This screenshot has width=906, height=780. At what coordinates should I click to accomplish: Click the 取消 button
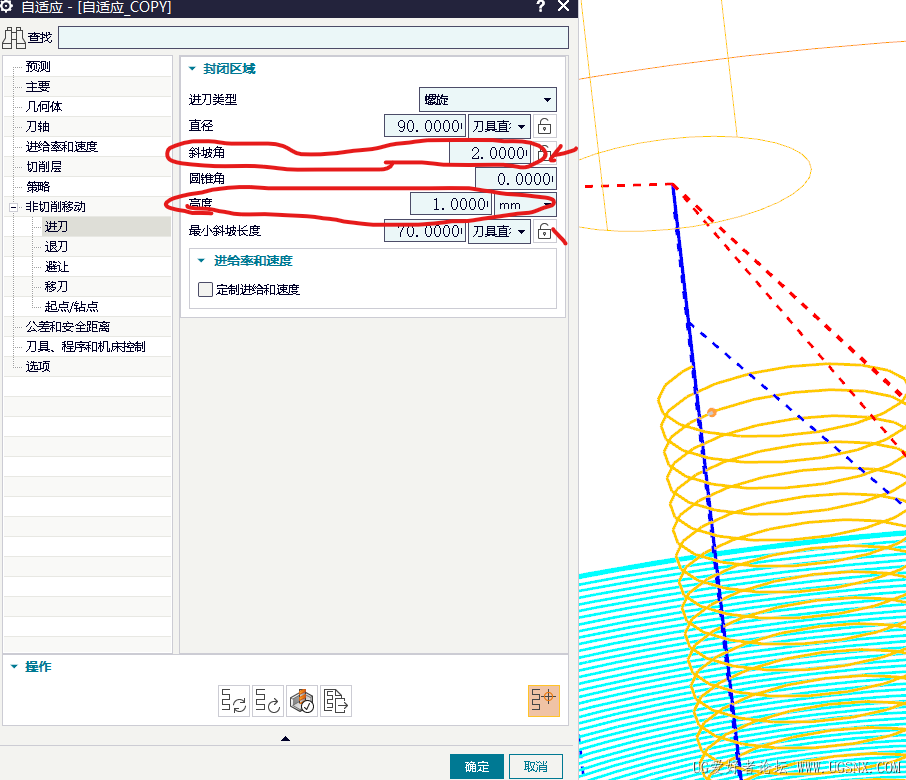point(536,766)
